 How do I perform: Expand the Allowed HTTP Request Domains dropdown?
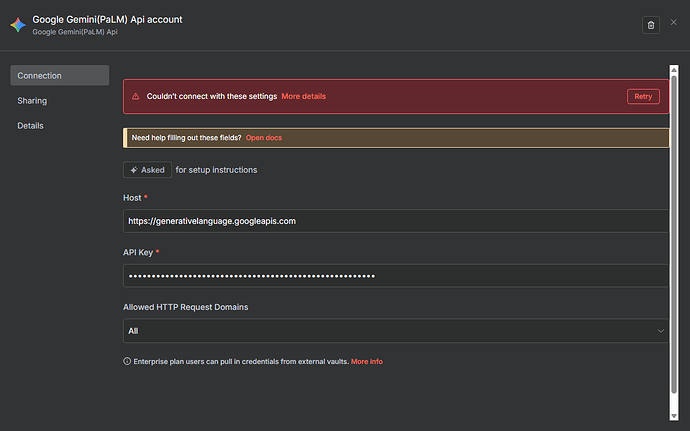pos(395,330)
